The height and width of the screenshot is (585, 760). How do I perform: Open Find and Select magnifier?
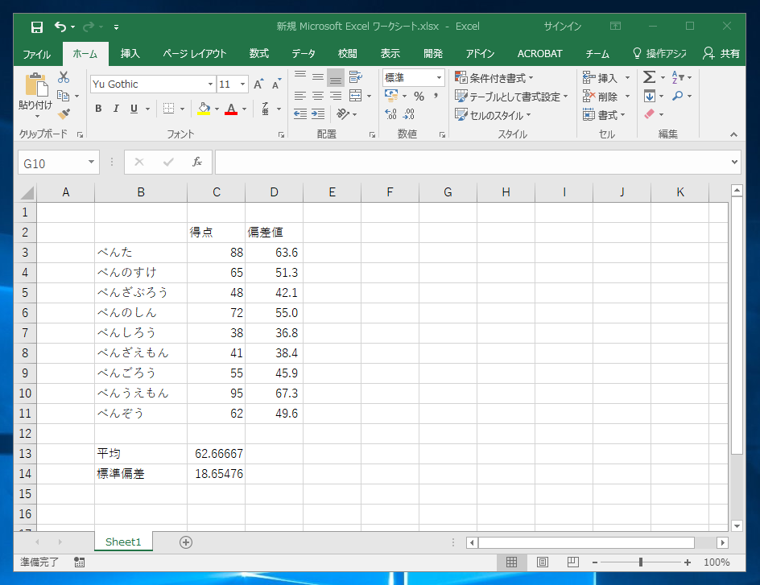tap(678, 95)
